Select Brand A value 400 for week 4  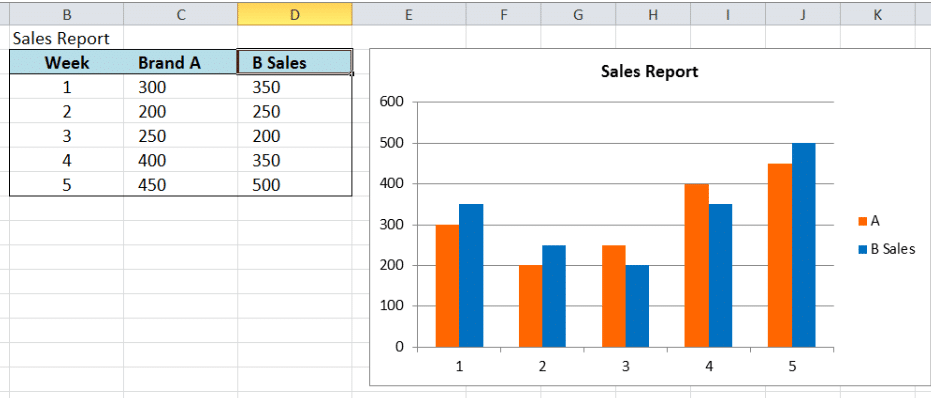click(x=181, y=161)
